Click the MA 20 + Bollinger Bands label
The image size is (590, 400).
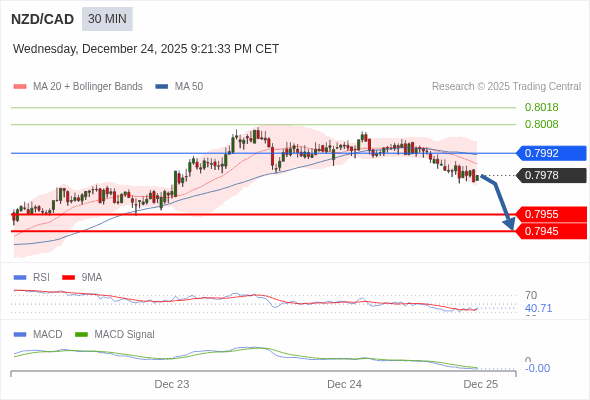pyautogui.click(x=88, y=87)
